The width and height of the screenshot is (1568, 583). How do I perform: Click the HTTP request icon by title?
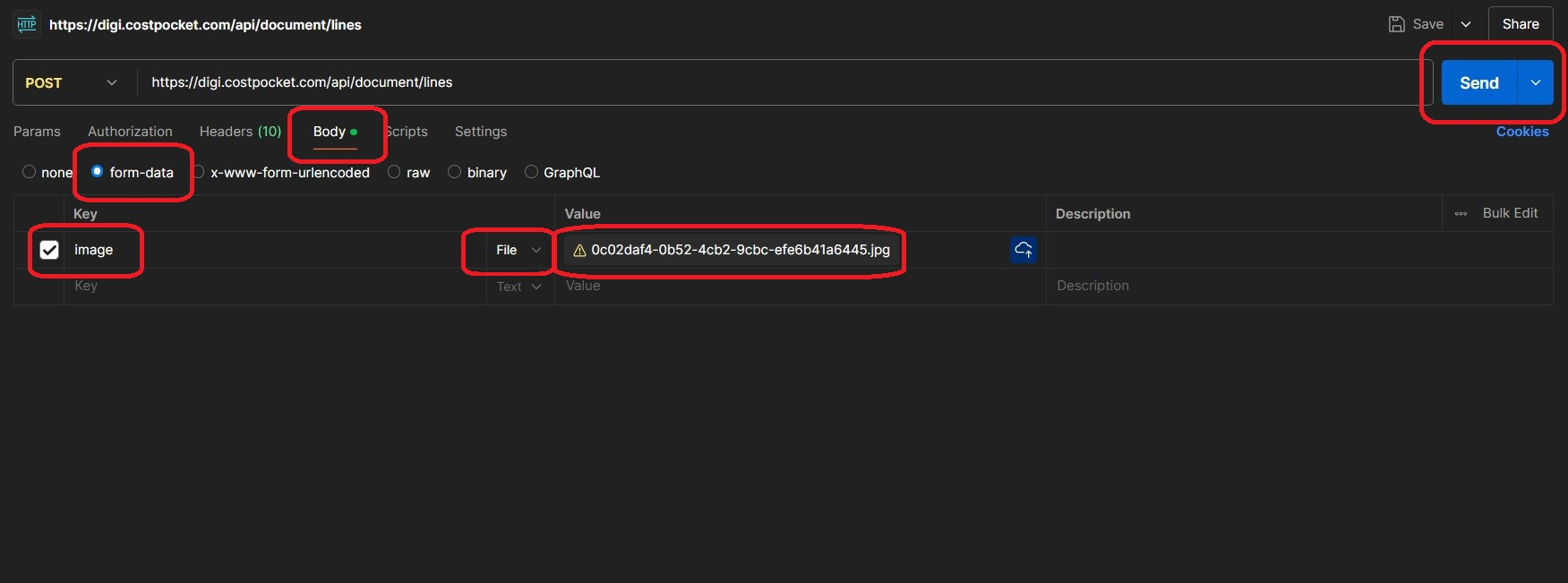27,24
